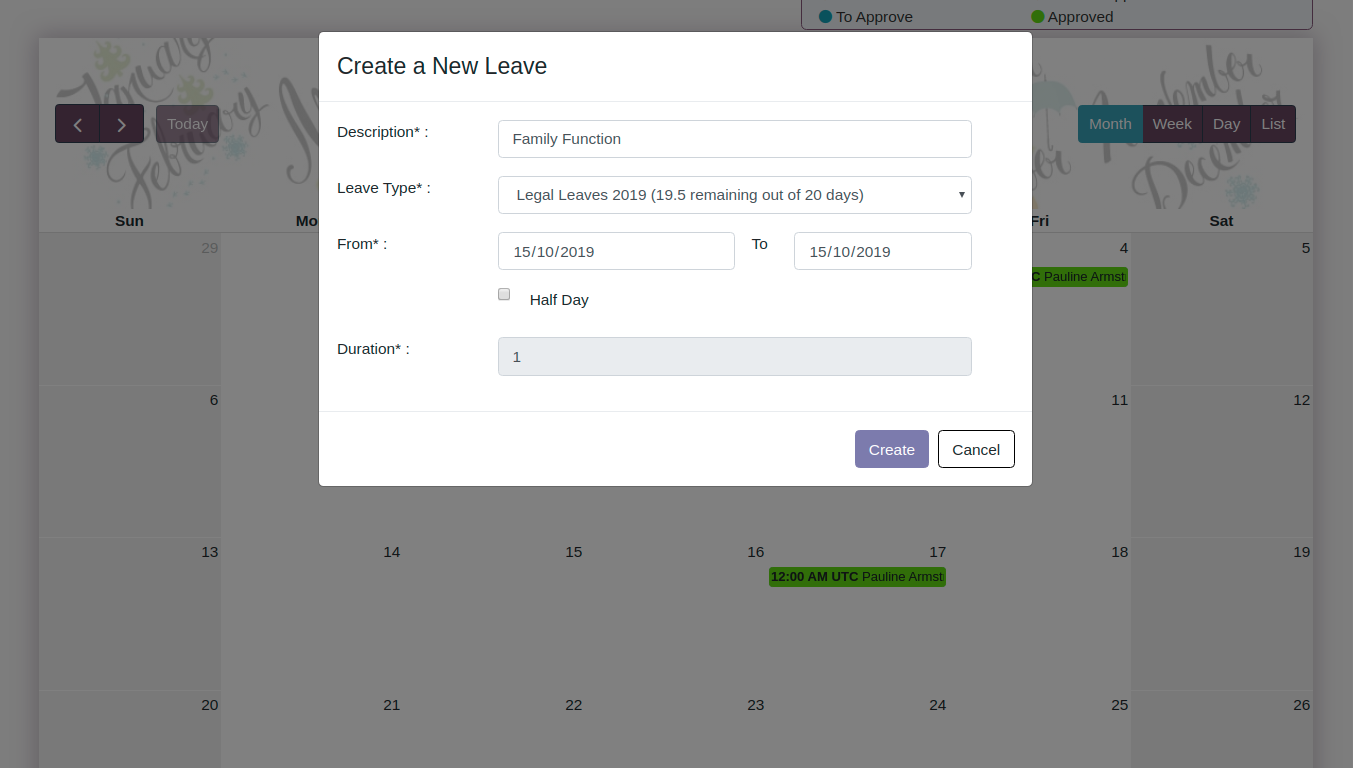Click the Today button in calendar
Viewport: 1353px width, 768px height.
coord(187,124)
